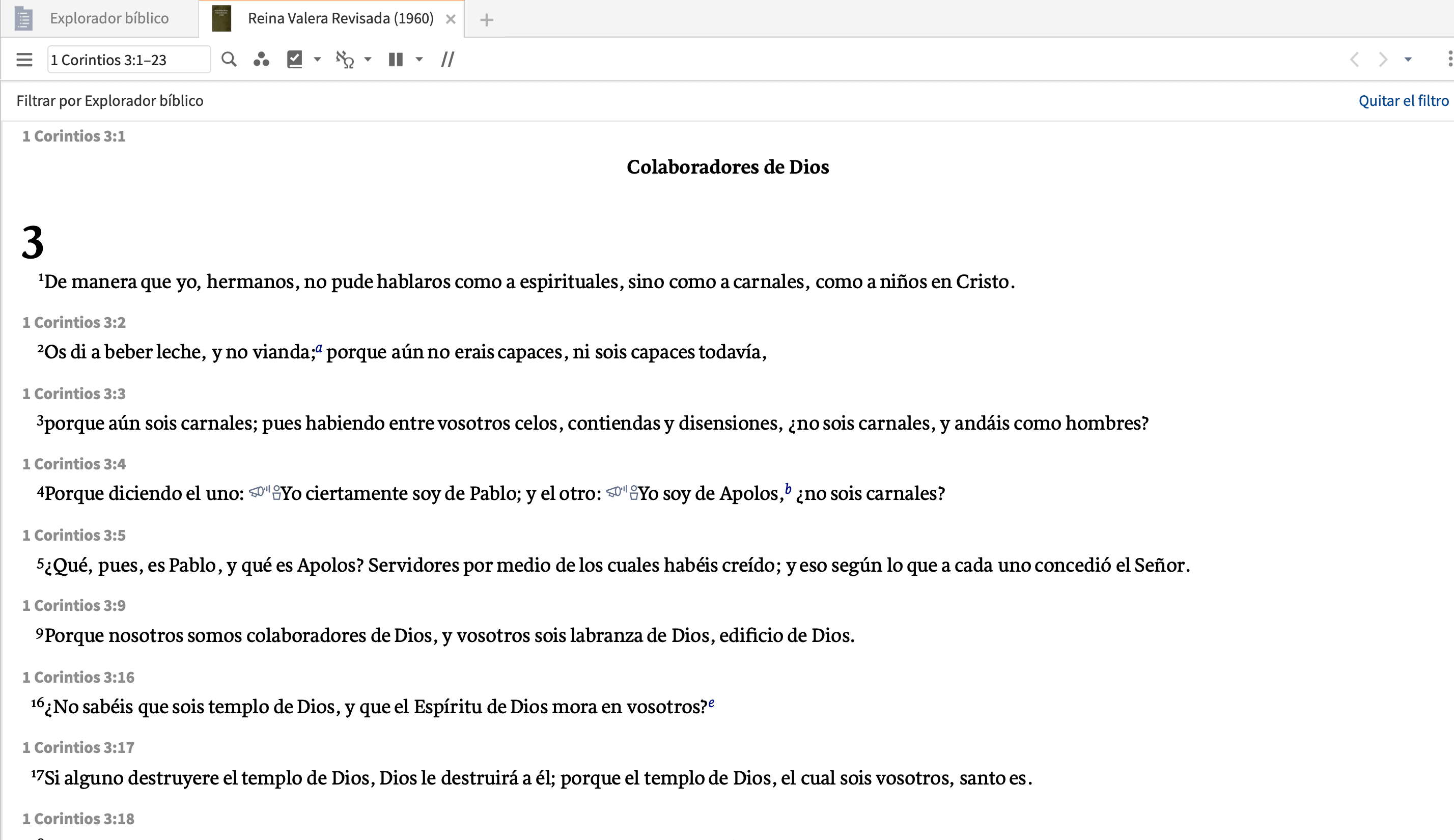Click the Explorador bíblico document icon
This screenshot has width=1454, height=840.
pyautogui.click(x=23, y=18)
